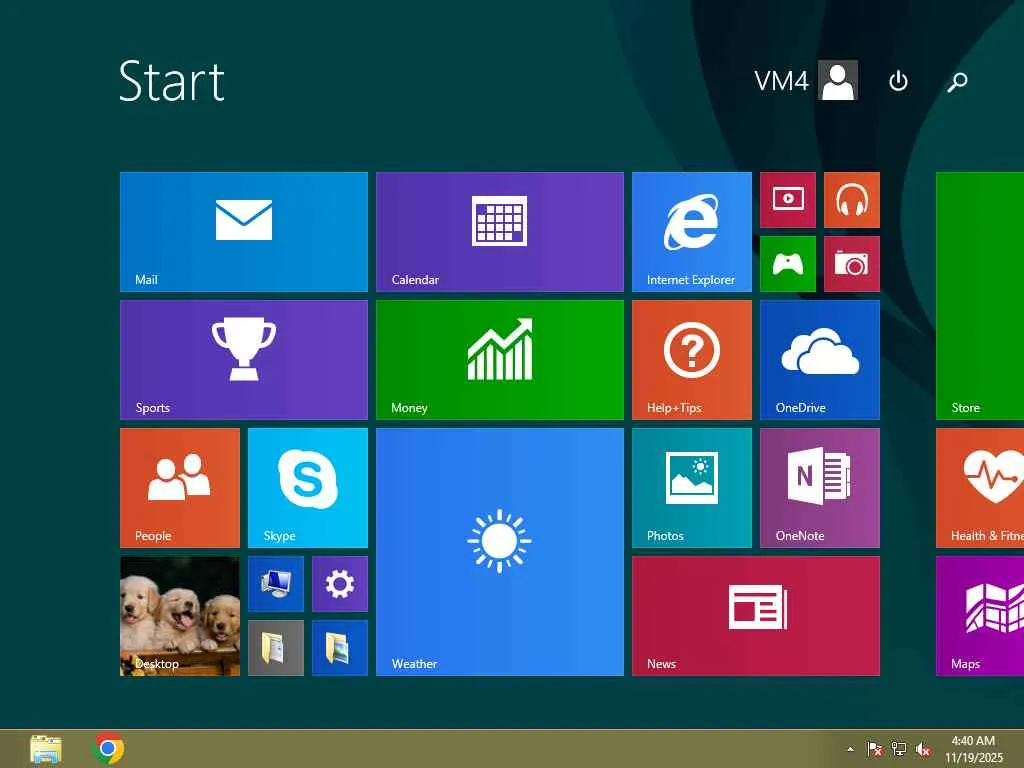The image size is (1024, 768).
Task: Launch the Skype tile
Action: 308,488
